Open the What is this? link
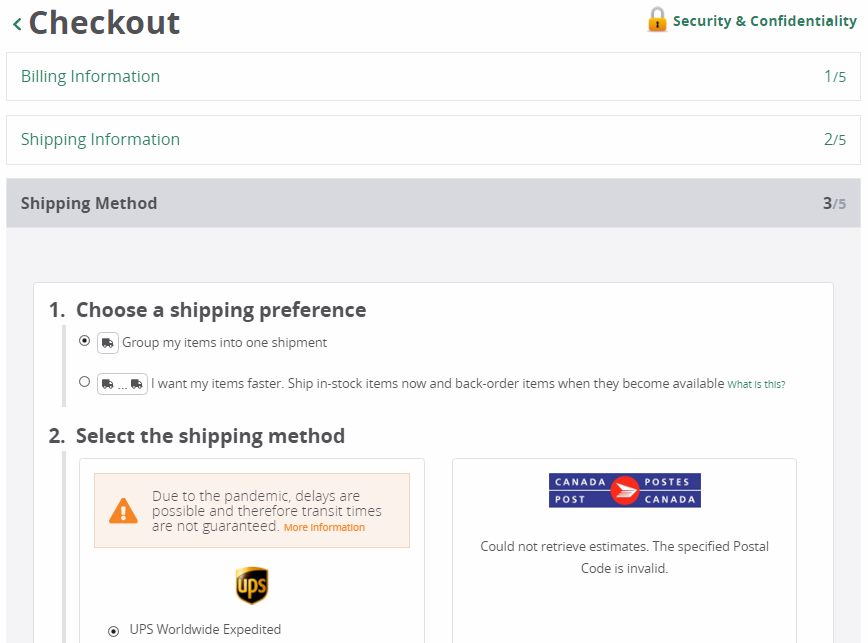 [756, 385]
